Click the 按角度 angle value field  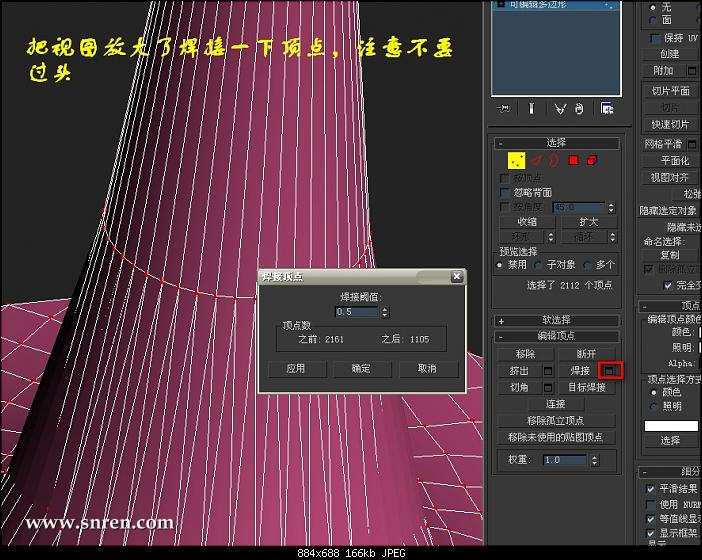tap(579, 208)
